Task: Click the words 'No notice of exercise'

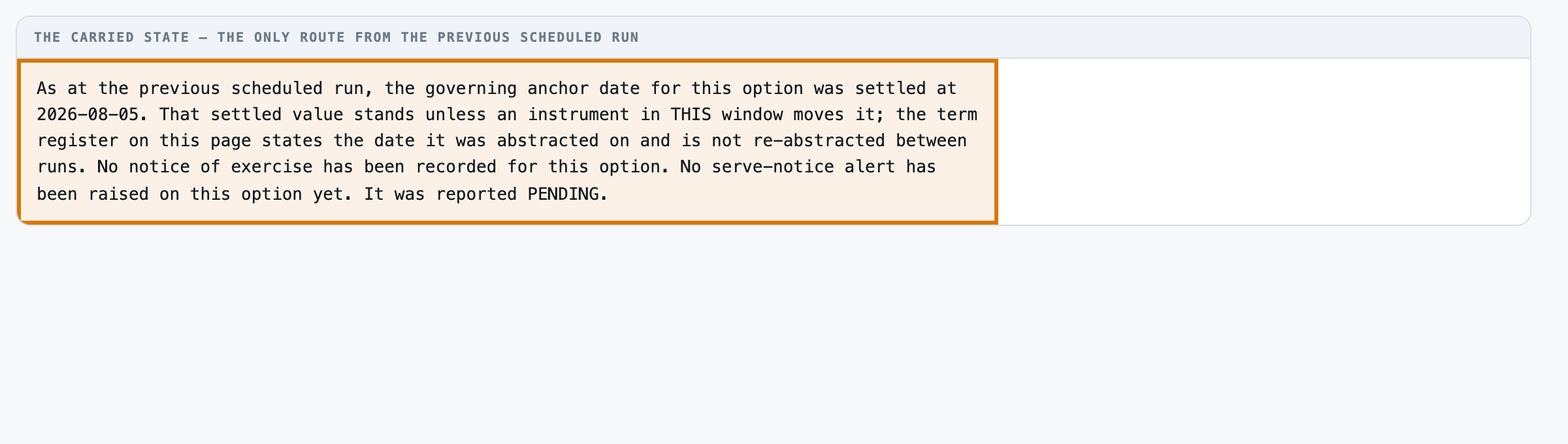Action: point(205,167)
